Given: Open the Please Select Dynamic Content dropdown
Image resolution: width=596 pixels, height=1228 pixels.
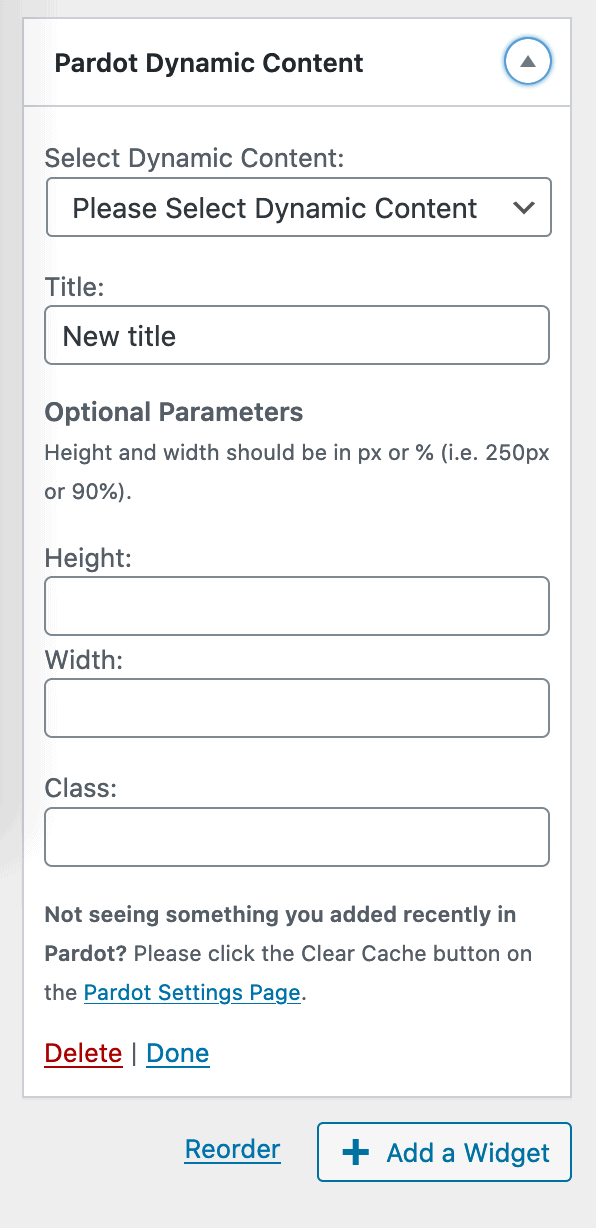Looking at the screenshot, I should pyautogui.click(x=297, y=207).
